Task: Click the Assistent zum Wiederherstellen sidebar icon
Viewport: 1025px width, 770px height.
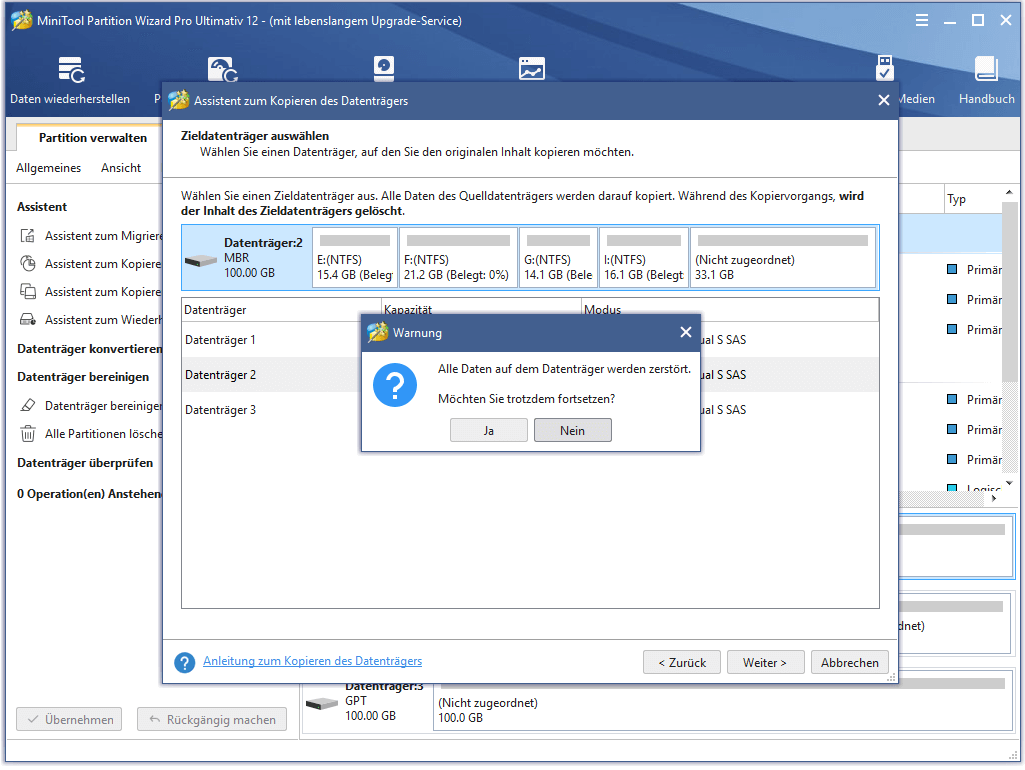Action: tap(27, 320)
